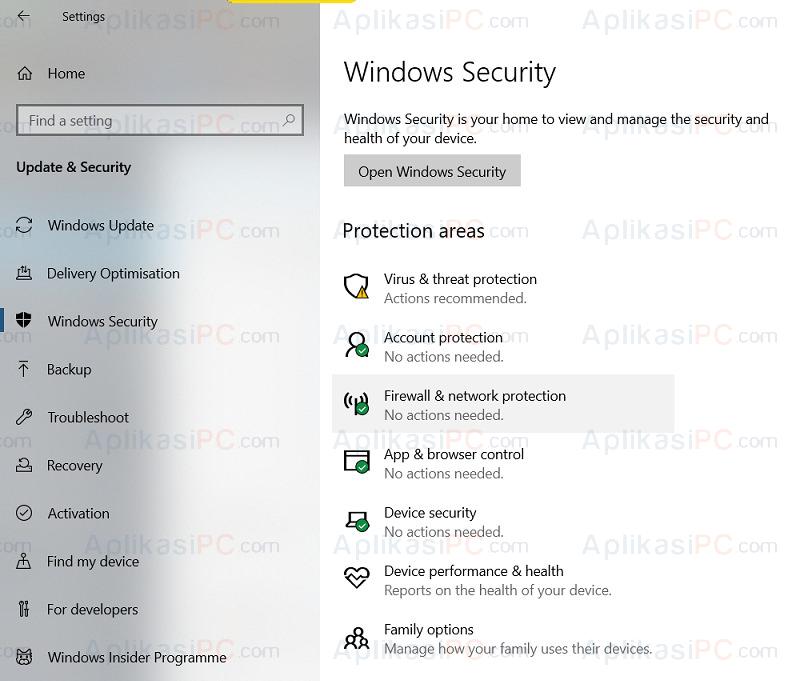Click the Find a setting search box
795x681 pixels.
pos(160,120)
